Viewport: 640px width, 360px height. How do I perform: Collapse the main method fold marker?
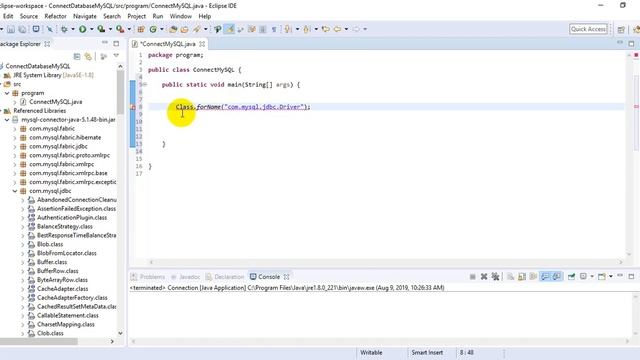[144, 84]
